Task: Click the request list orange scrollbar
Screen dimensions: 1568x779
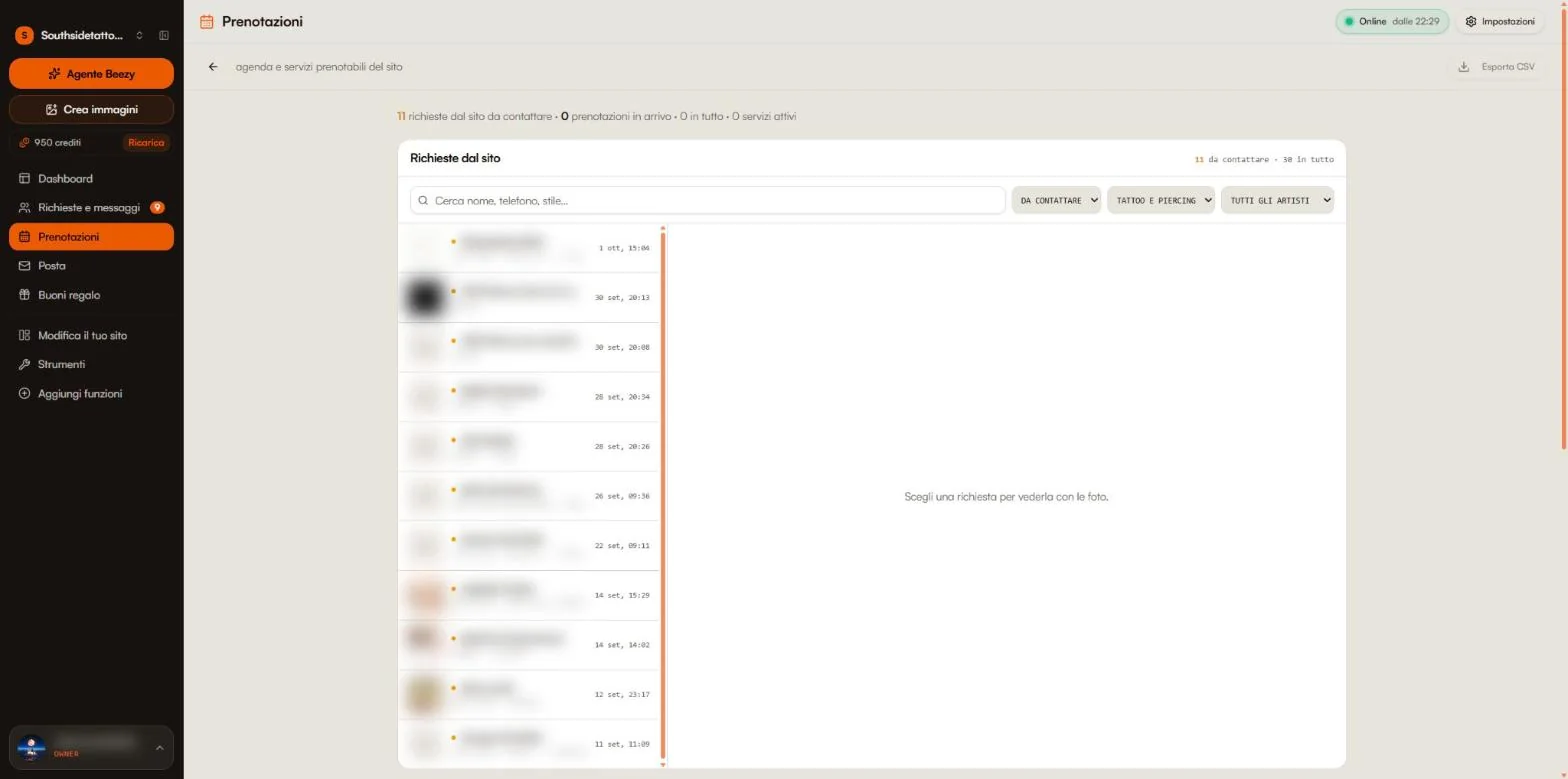Action: point(662,496)
